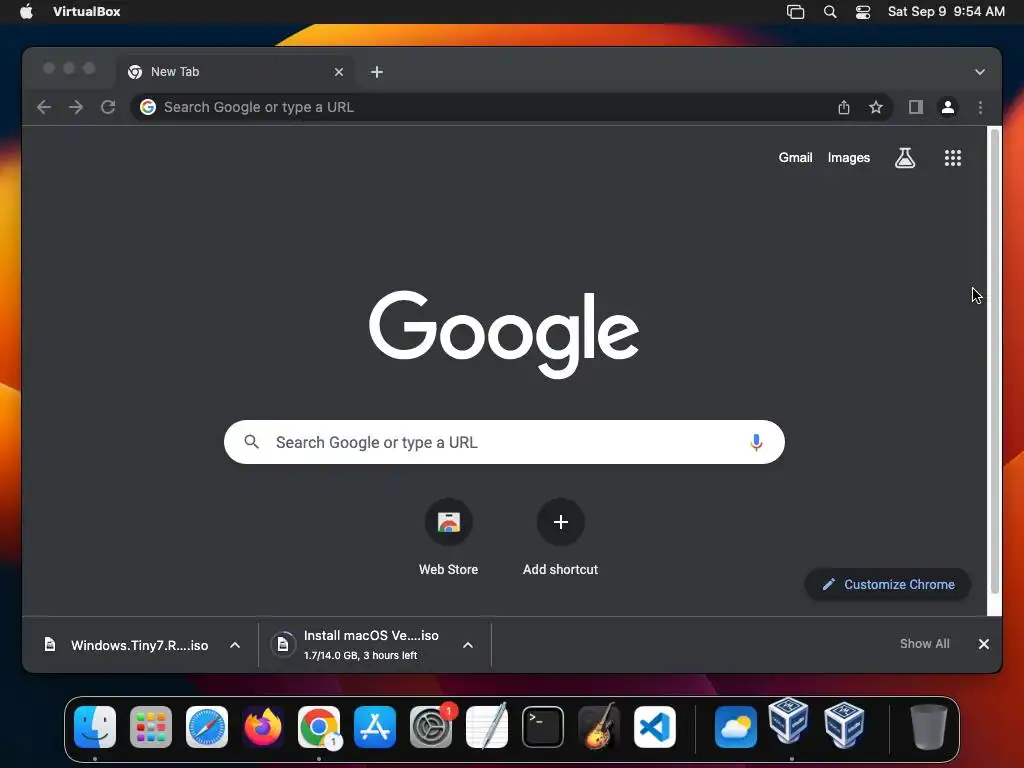Open TextEdit from the Dock
The image size is (1024, 768).
487,727
